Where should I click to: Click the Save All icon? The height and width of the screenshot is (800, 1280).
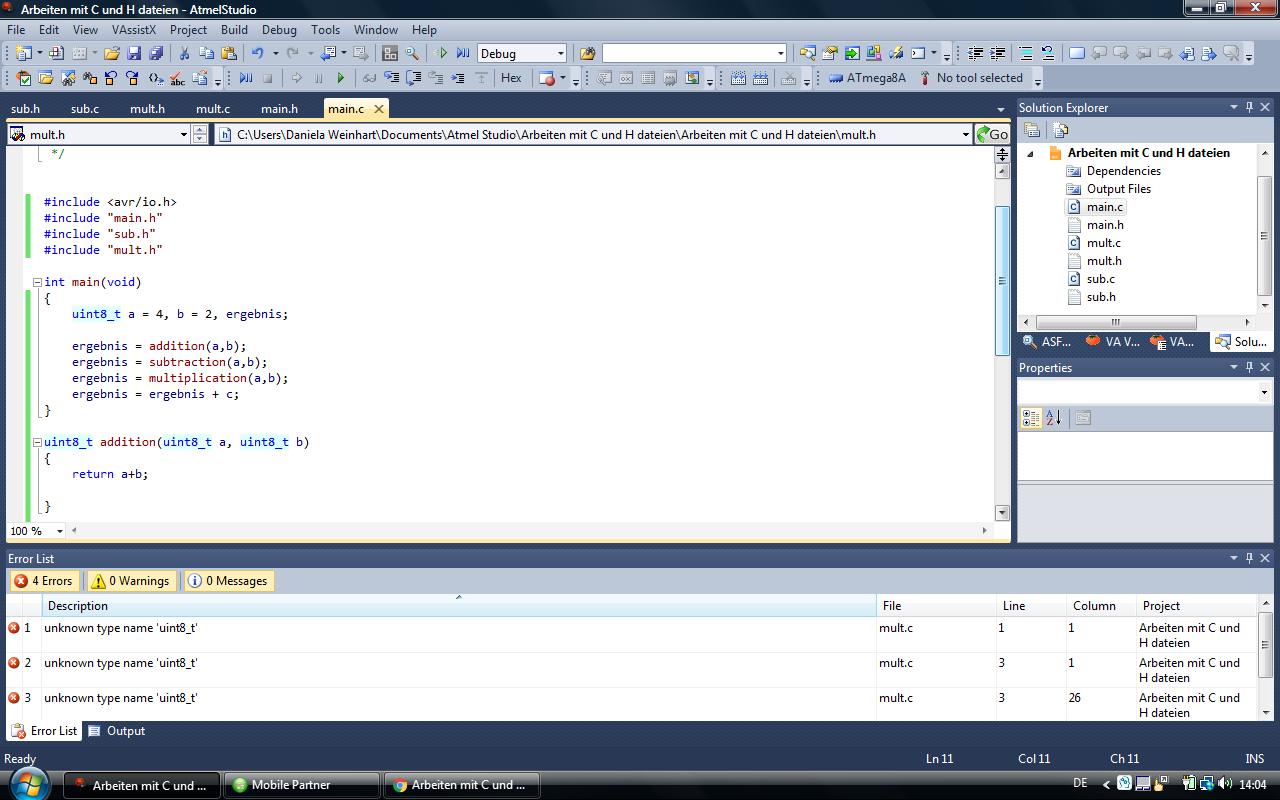[156, 53]
